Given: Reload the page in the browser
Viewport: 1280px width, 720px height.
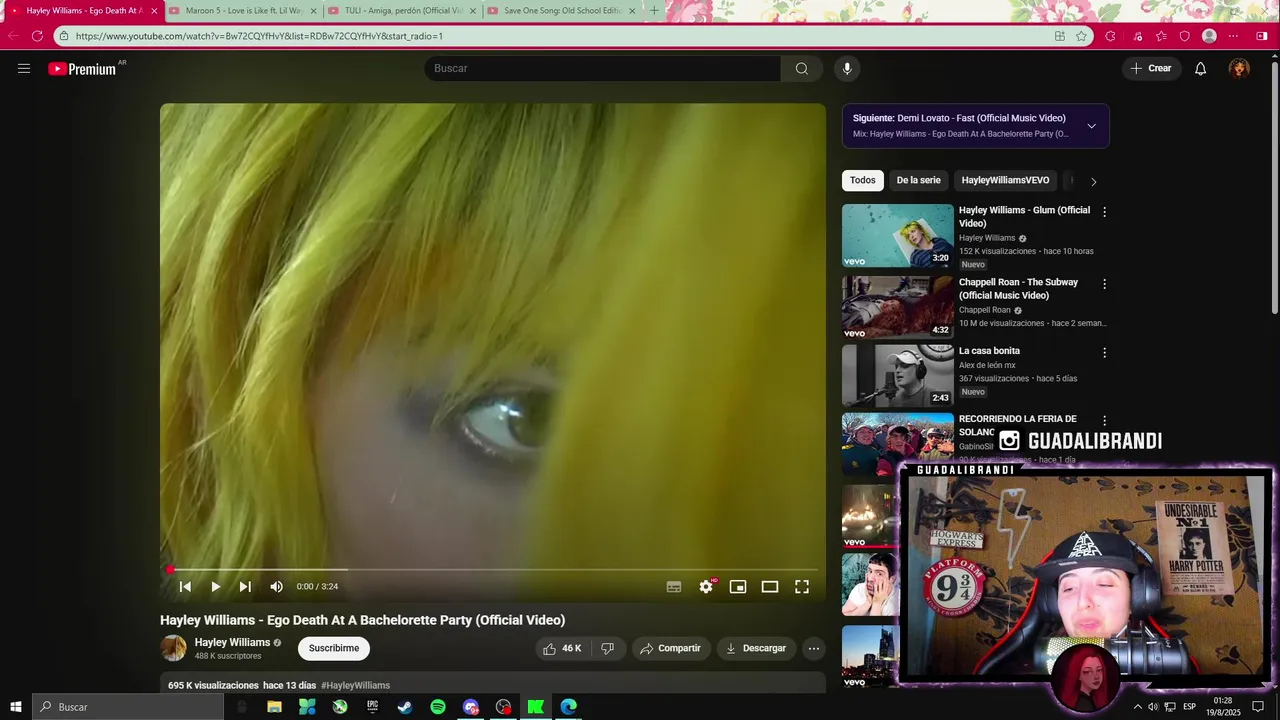Looking at the screenshot, I should coord(37,36).
